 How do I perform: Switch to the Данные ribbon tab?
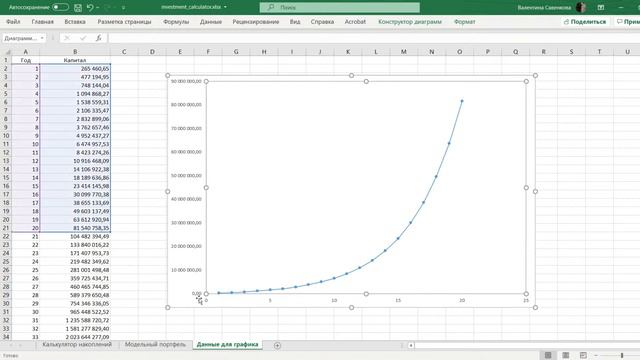click(x=211, y=22)
